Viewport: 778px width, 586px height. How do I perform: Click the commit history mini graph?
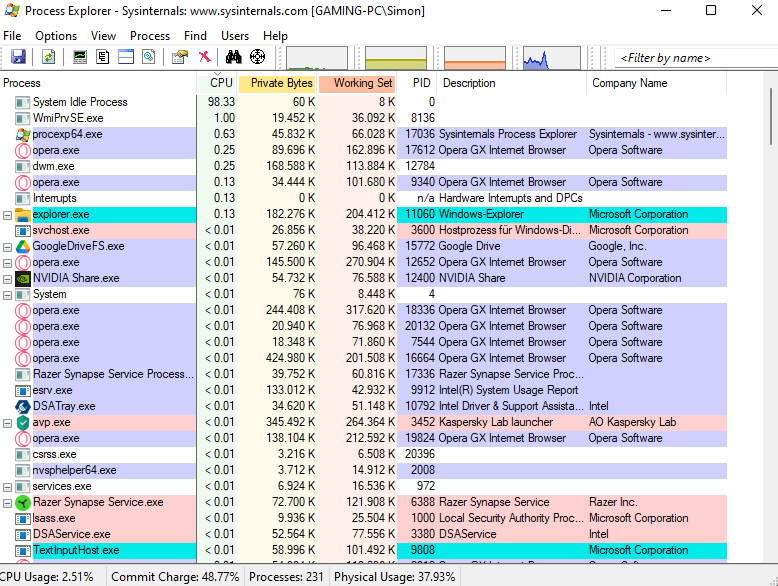click(x=395, y=58)
